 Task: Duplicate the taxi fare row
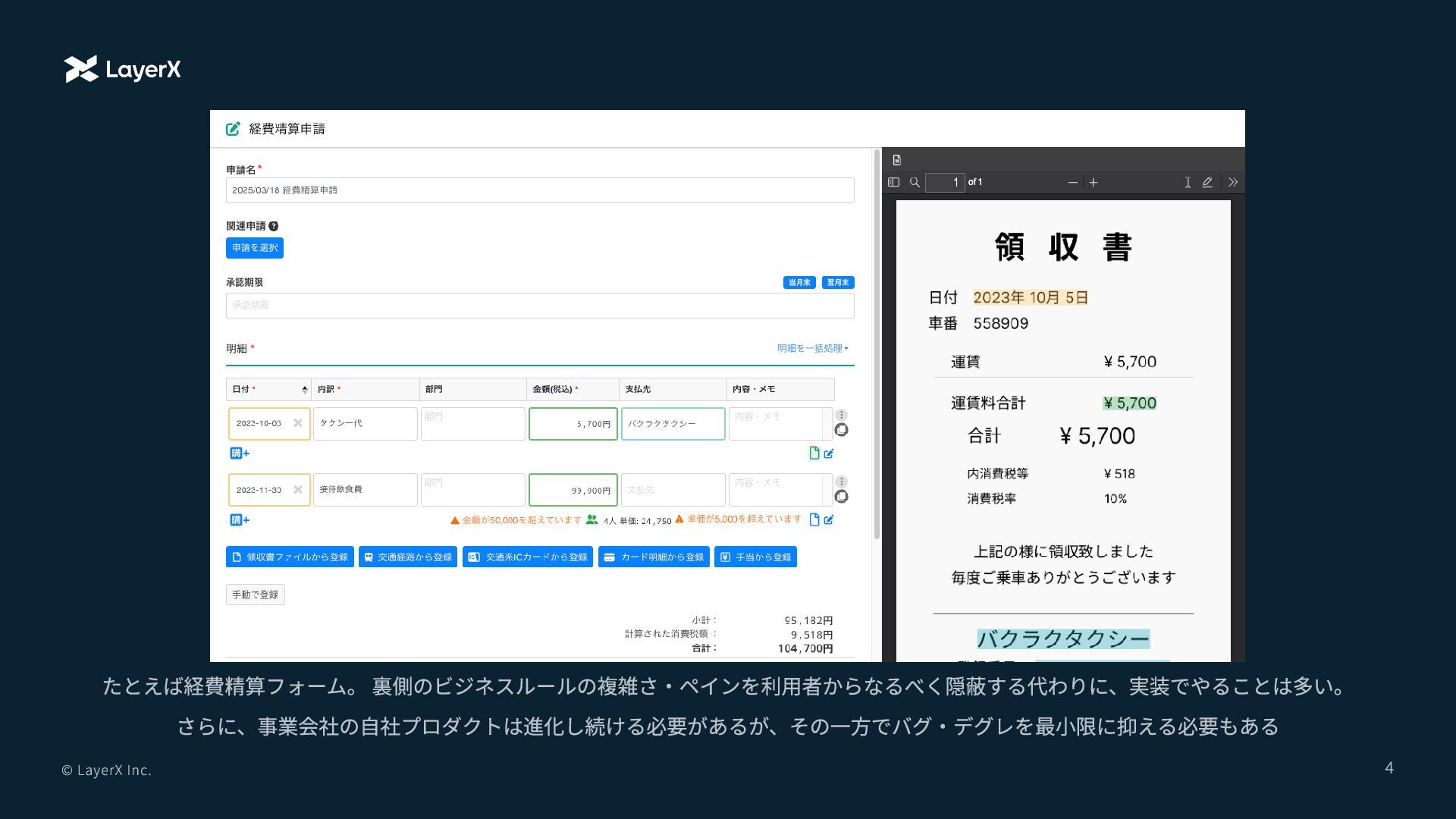(x=841, y=430)
